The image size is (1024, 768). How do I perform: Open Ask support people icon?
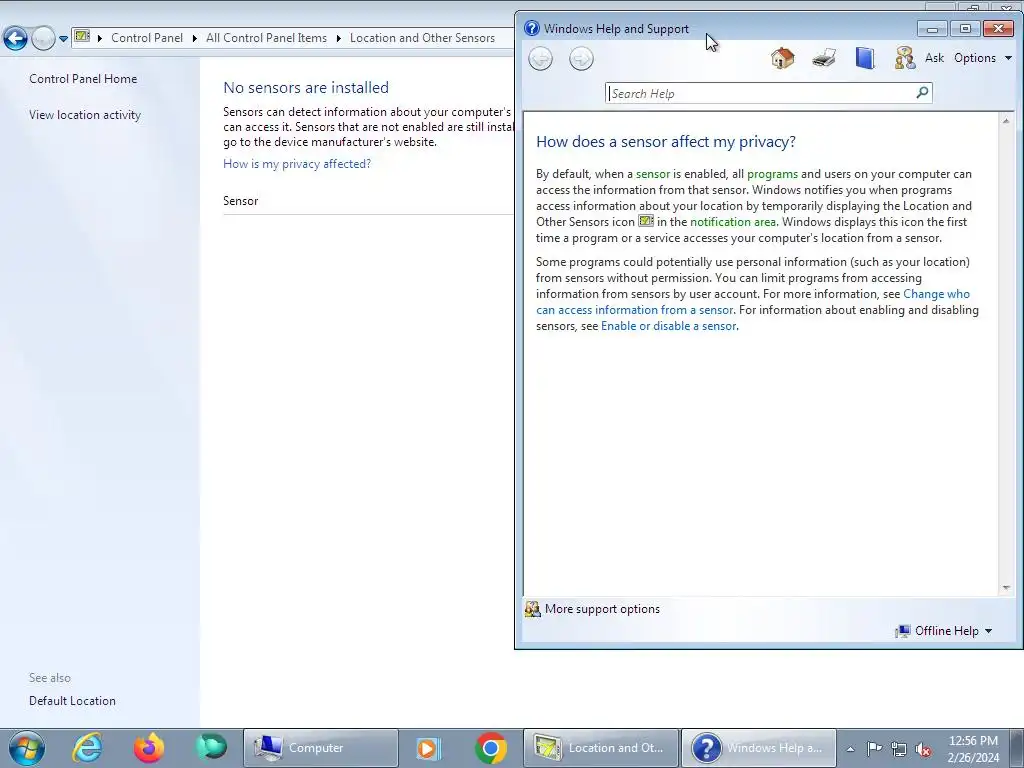click(904, 58)
